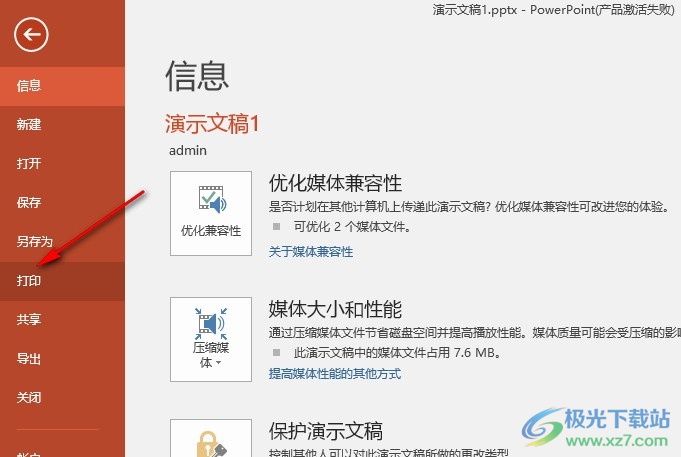Screen dimensions: 681x457
Task: Click the admin author text
Action: [x=188, y=150]
